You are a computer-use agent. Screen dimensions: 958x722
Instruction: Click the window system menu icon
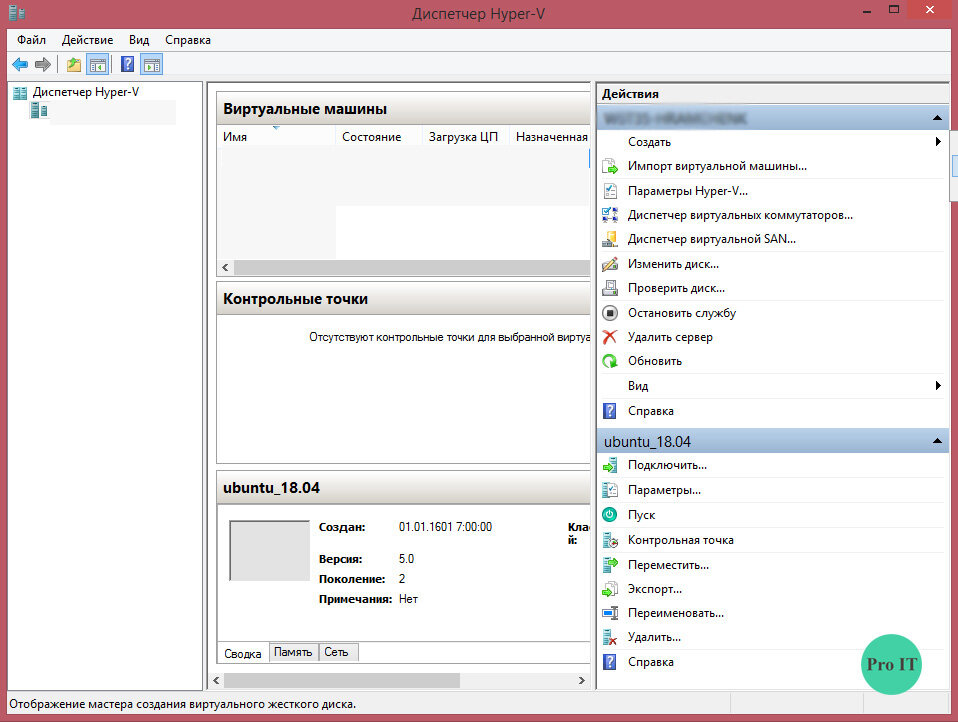coord(16,12)
